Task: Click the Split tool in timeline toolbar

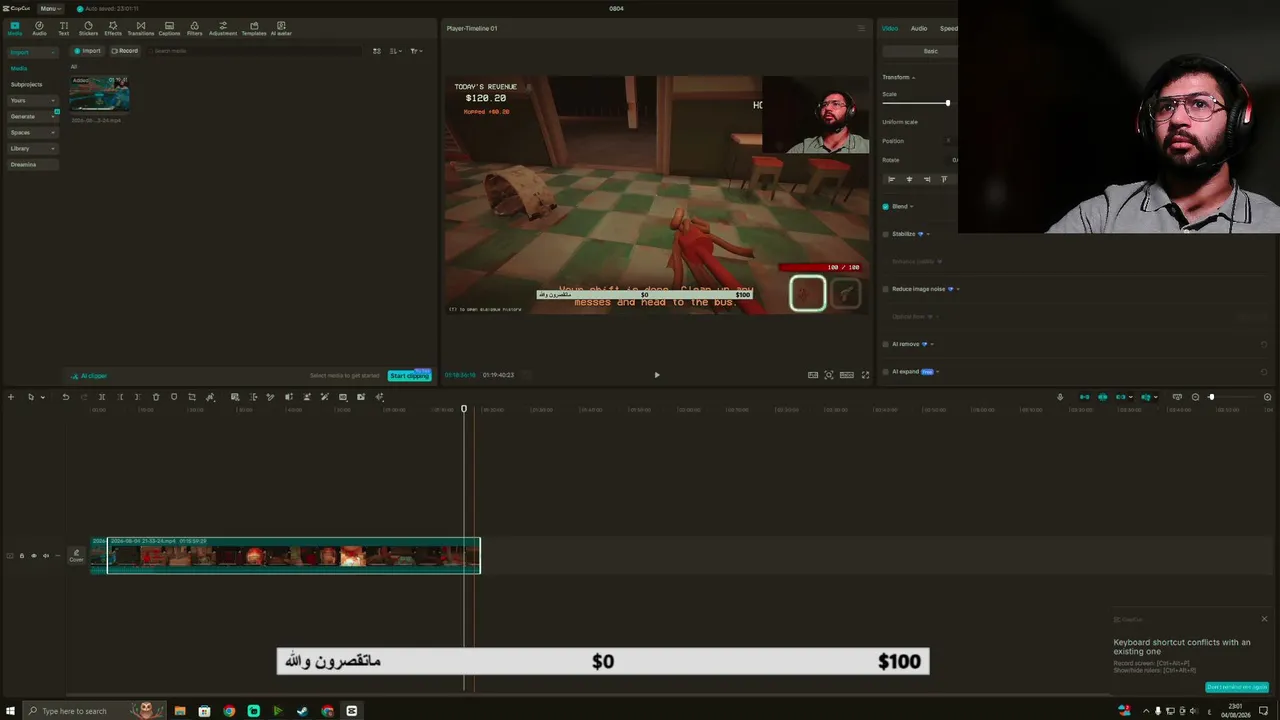Action: [x=102, y=397]
